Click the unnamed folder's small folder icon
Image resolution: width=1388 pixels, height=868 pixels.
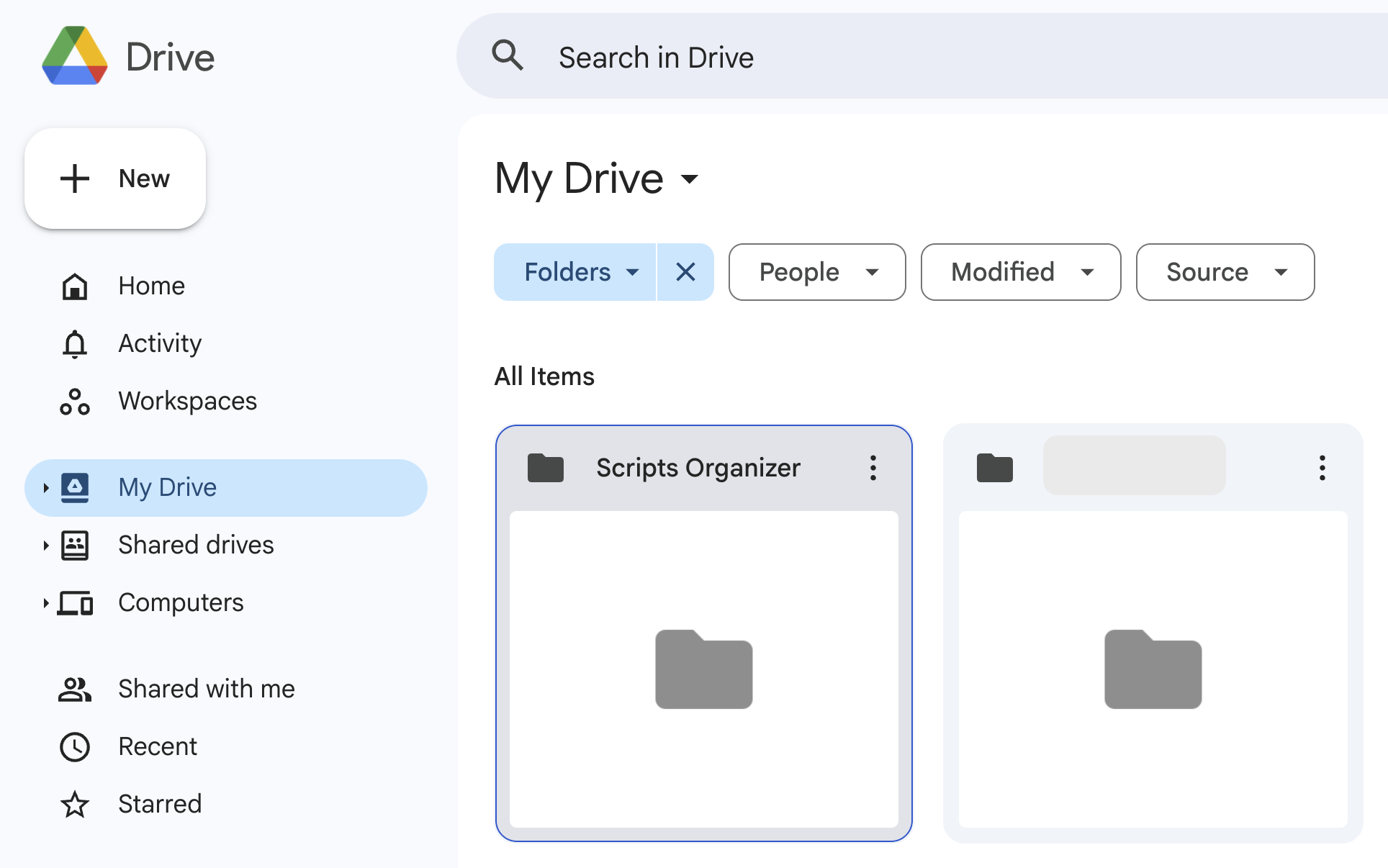click(995, 468)
